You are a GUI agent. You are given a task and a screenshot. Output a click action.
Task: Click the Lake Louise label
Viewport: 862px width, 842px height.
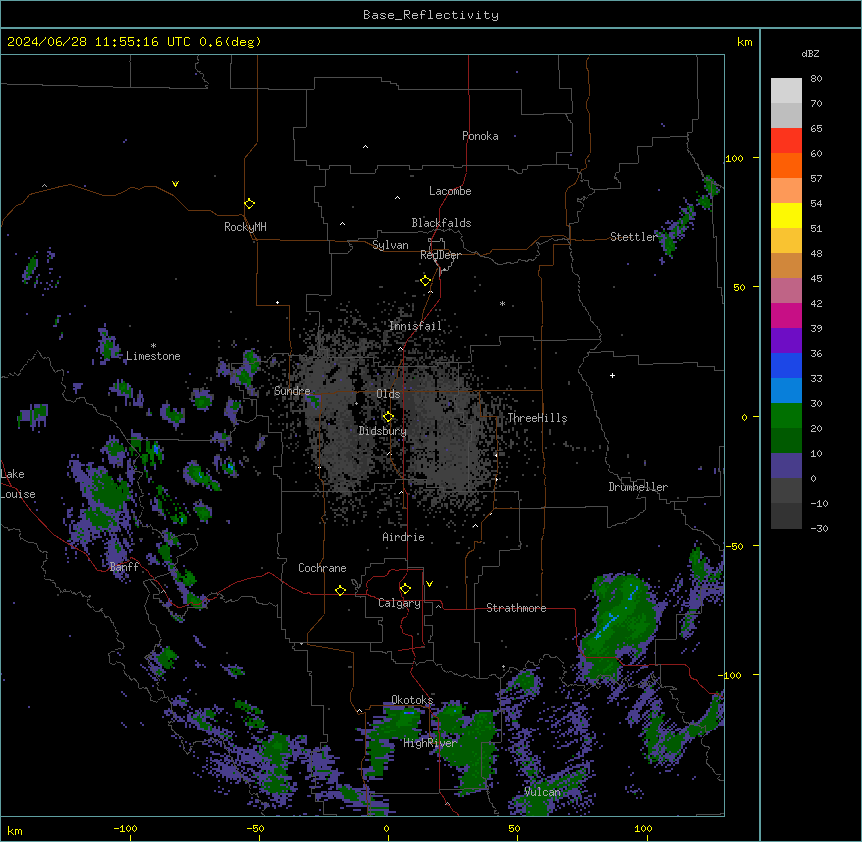[18, 484]
